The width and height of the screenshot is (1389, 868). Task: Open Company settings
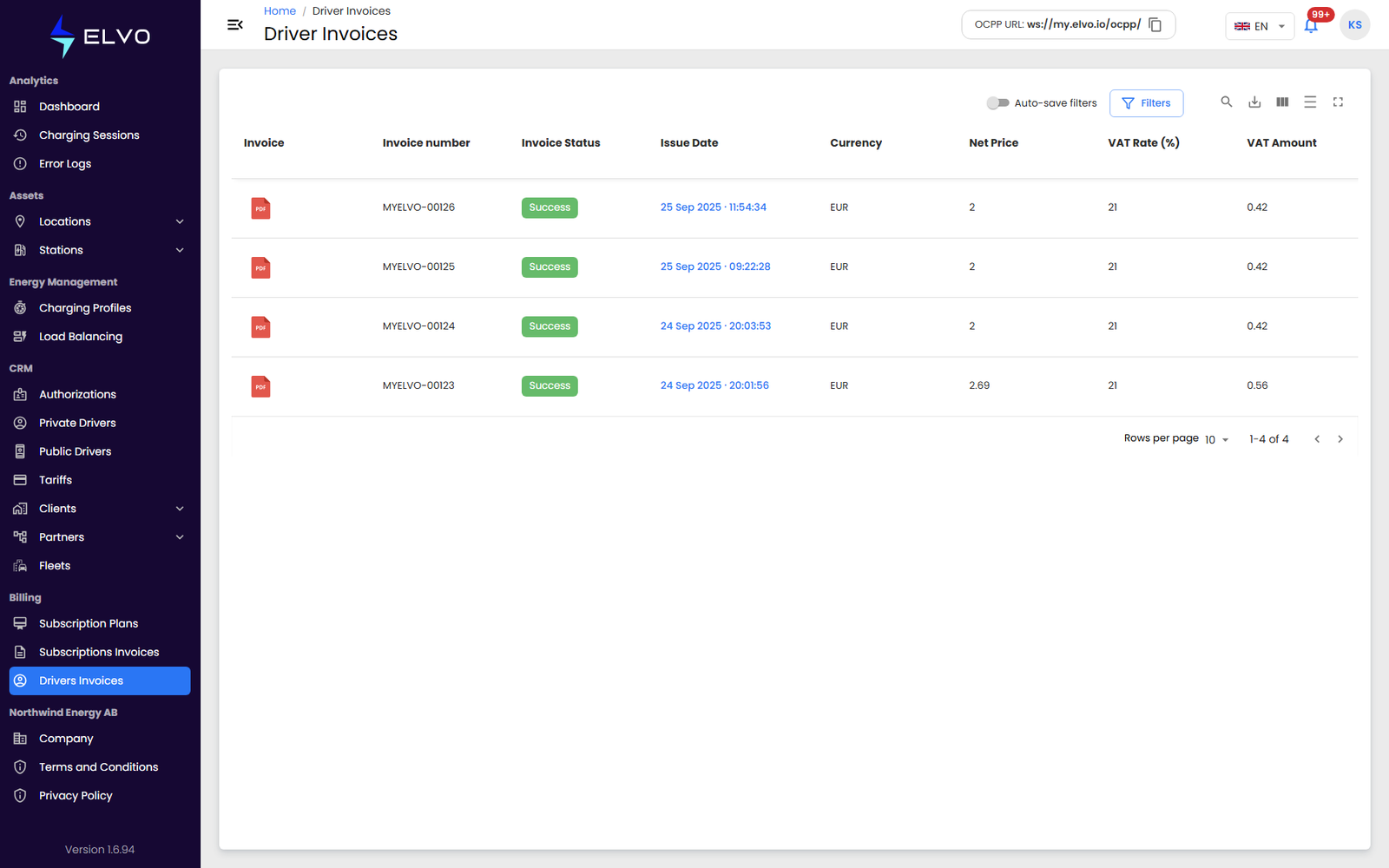[100, 739]
